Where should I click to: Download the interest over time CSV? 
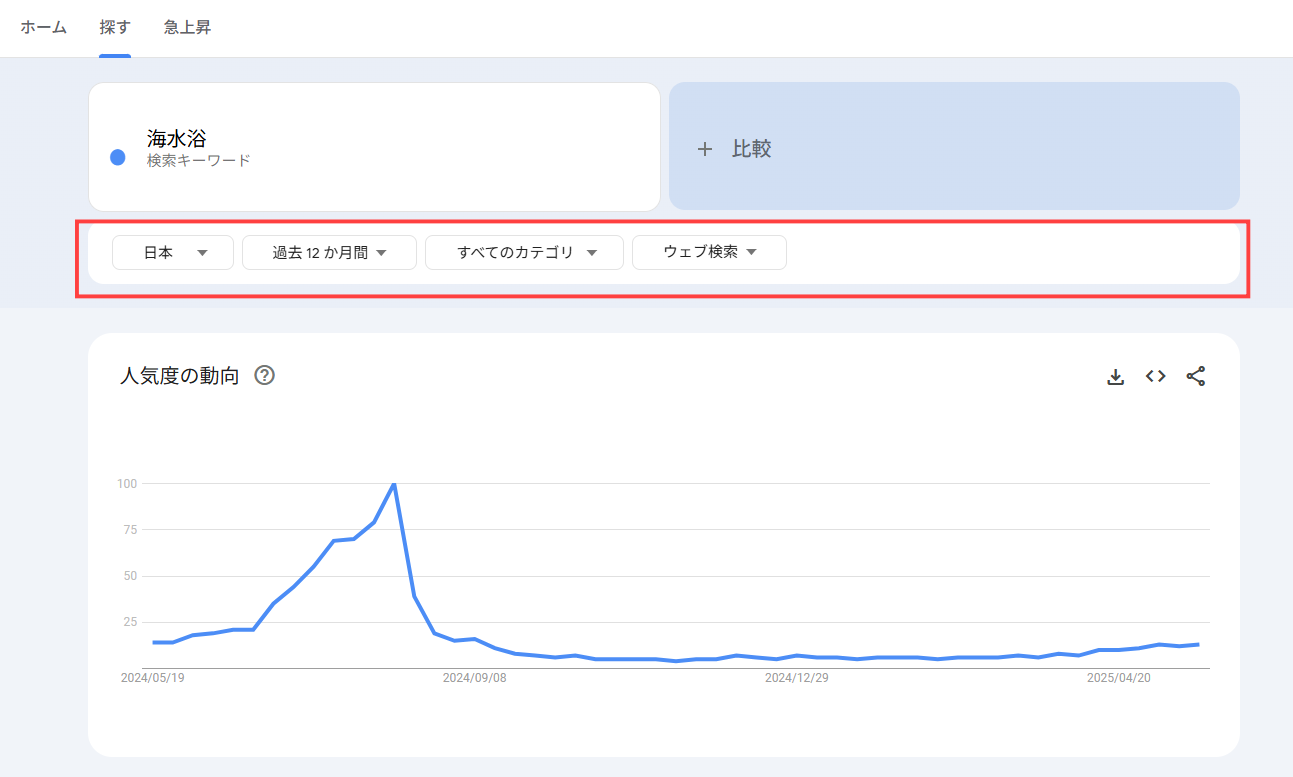[1116, 377]
